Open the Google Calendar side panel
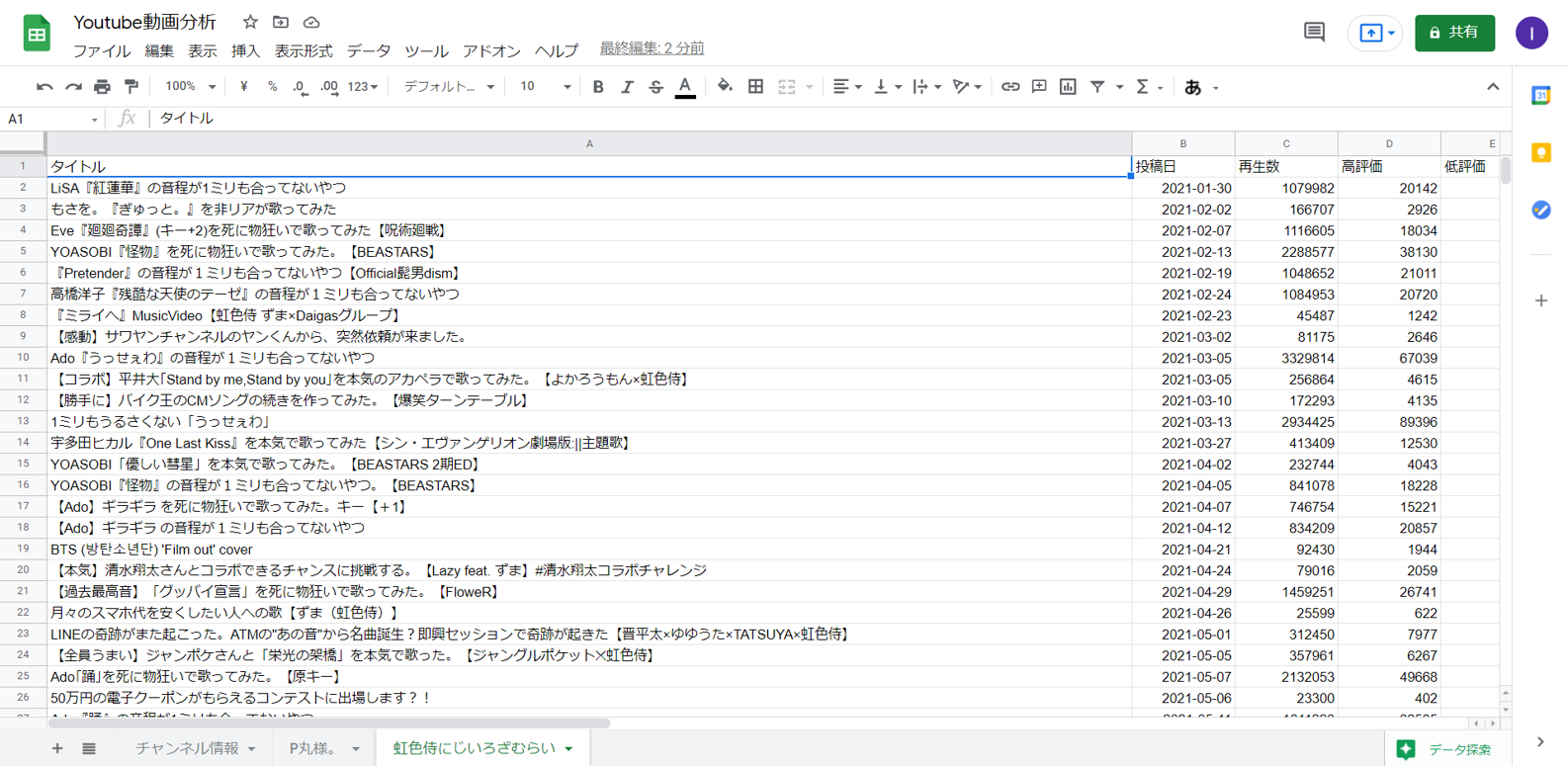1568x766 pixels. (x=1540, y=95)
